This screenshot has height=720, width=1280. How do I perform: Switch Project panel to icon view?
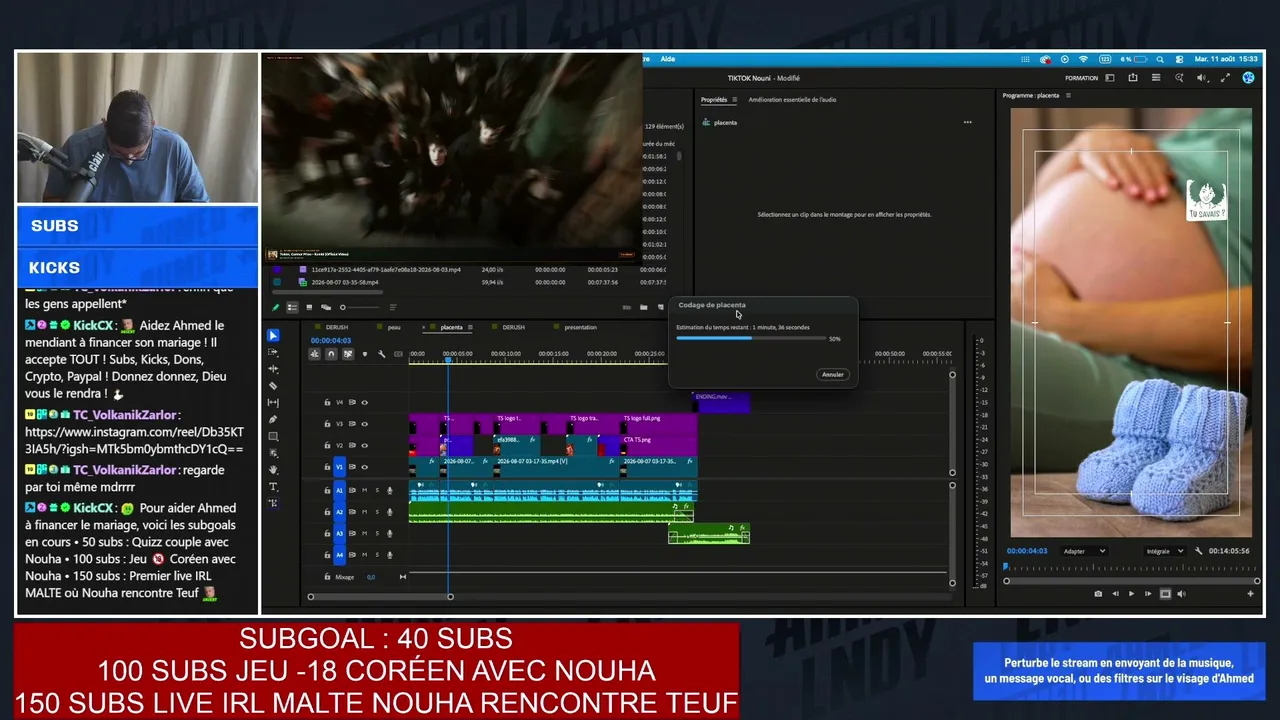pyautogui.click(x=309, y=307)
